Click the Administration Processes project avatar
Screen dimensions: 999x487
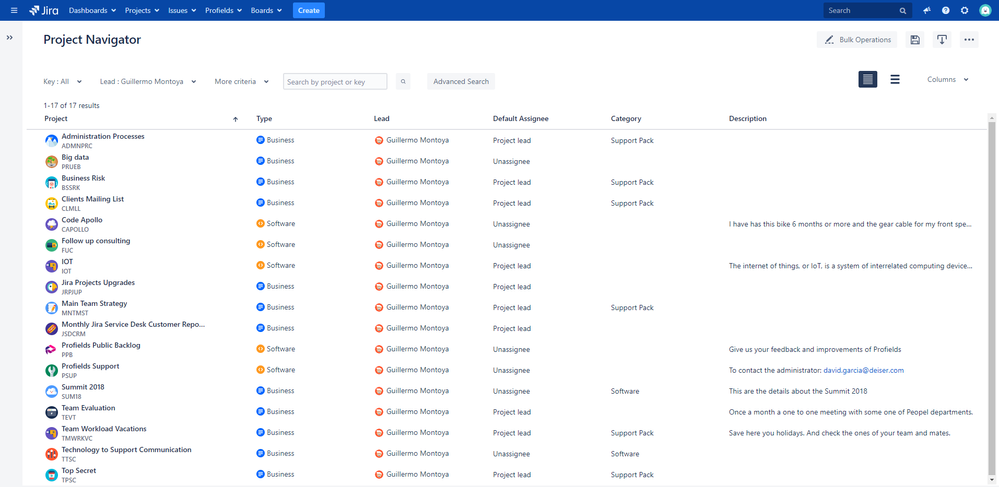tap(52, 141)
